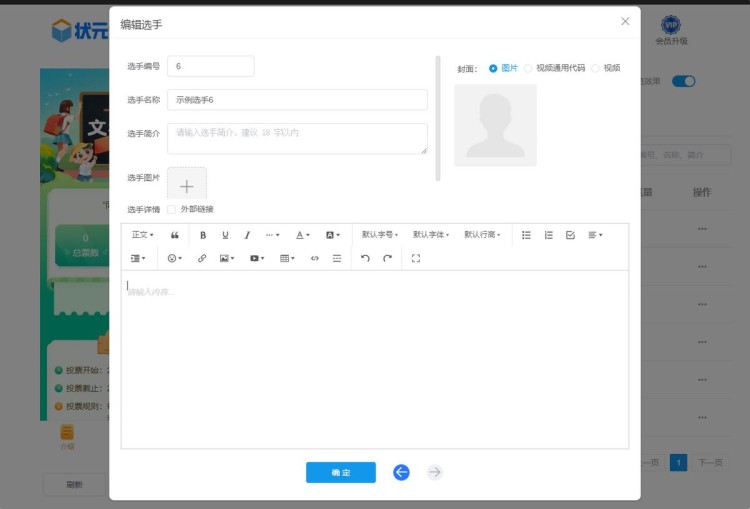Expand the 默认字体 font family dropdown
The image size is (750, 509).
[x=431, y=235]
